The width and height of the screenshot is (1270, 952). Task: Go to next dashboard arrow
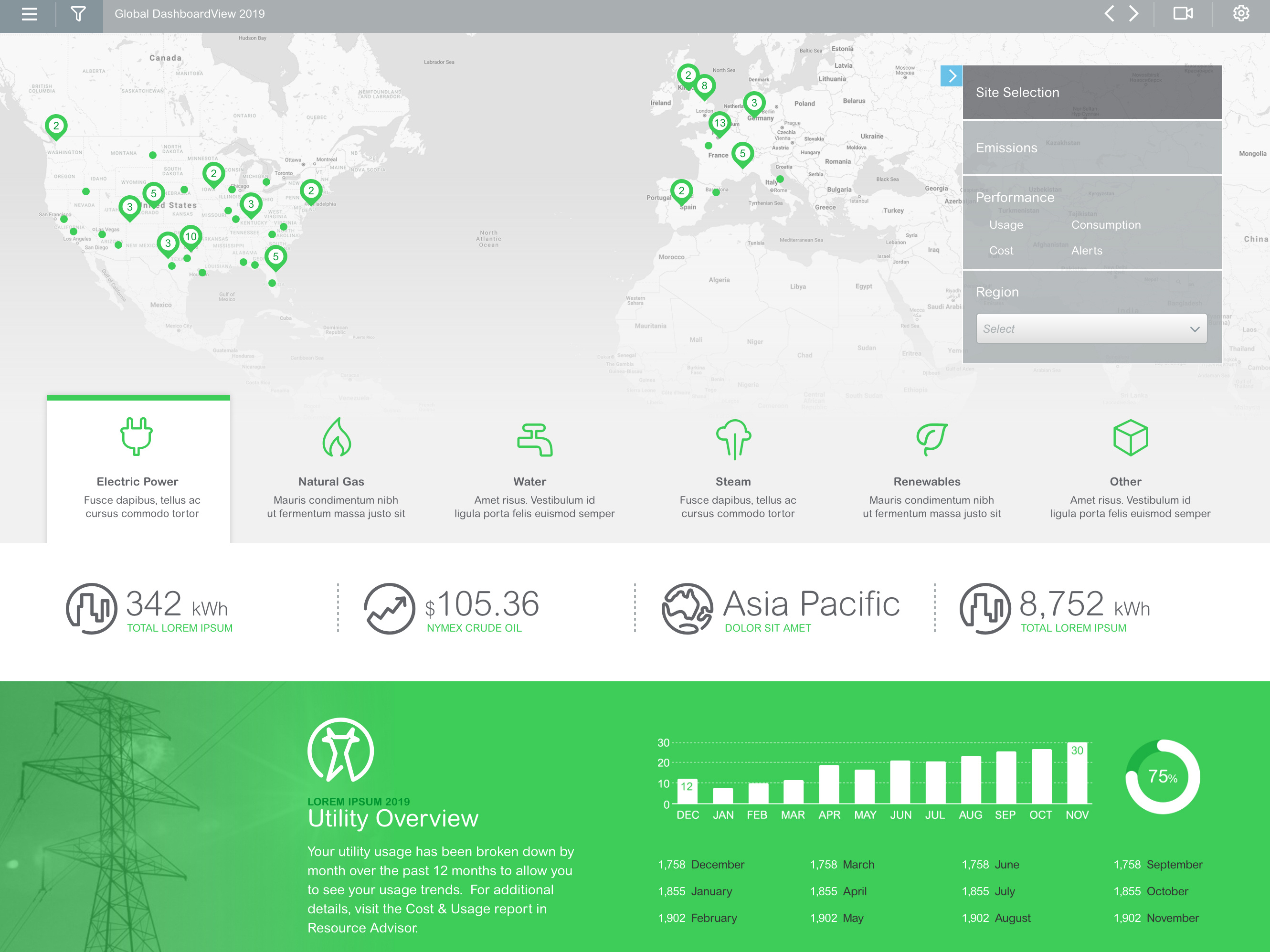pyautogui.click(x=1134, y=13)
